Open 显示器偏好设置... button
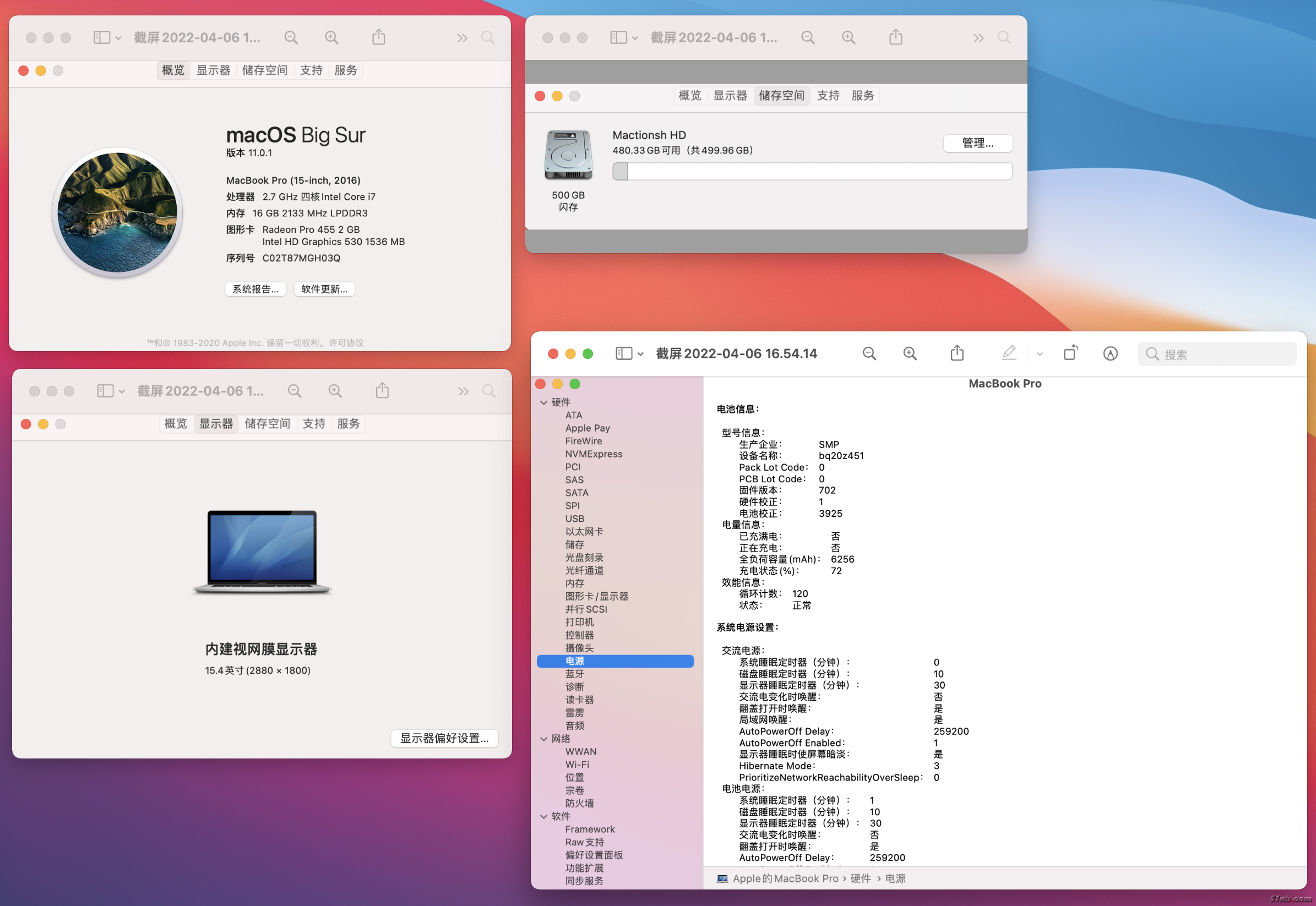Viewport: 1316px width, 906px height. tap(444, 738)
